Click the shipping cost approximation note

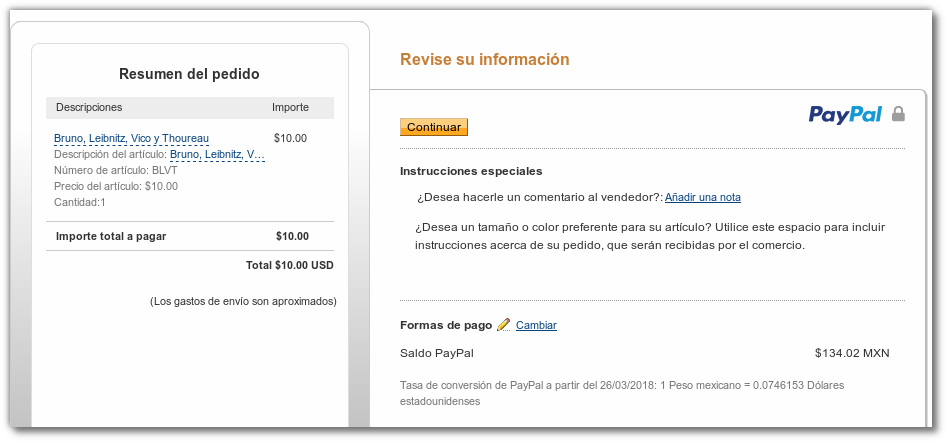pos(243,301)
